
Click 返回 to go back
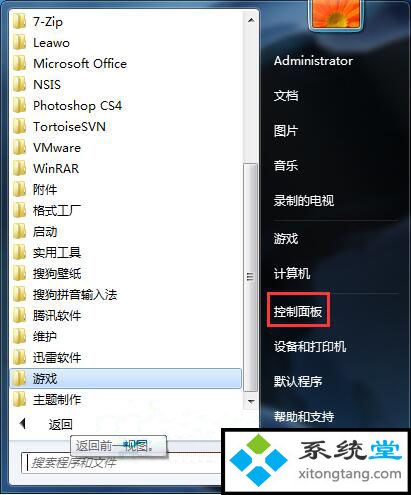point(60,424)
